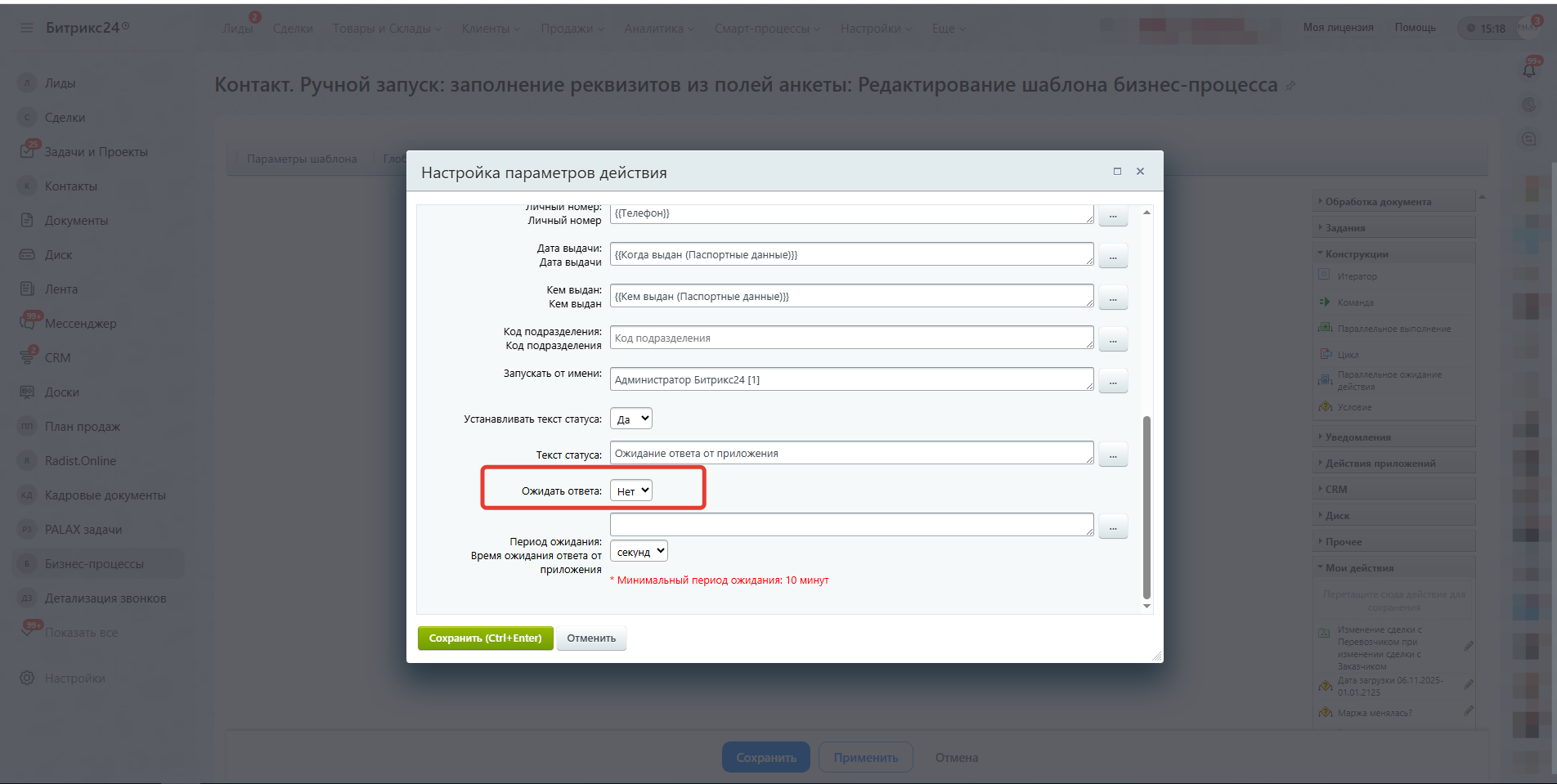Screen dimensions: 1557x784
Task: Click the Период ожидания text field
Action: click(x=851, y=525)
